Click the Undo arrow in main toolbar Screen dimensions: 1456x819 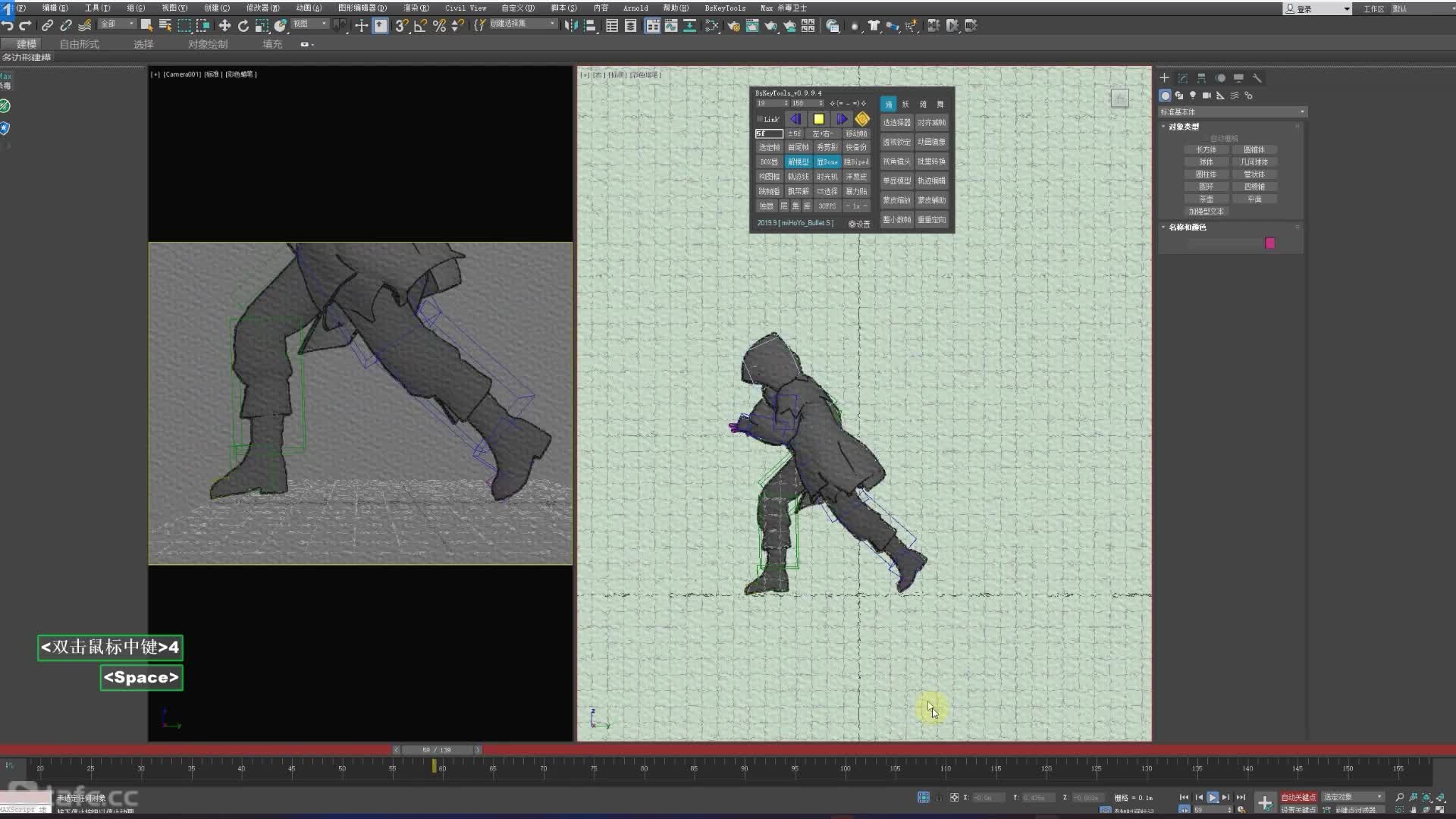click(x=8, y=26)
